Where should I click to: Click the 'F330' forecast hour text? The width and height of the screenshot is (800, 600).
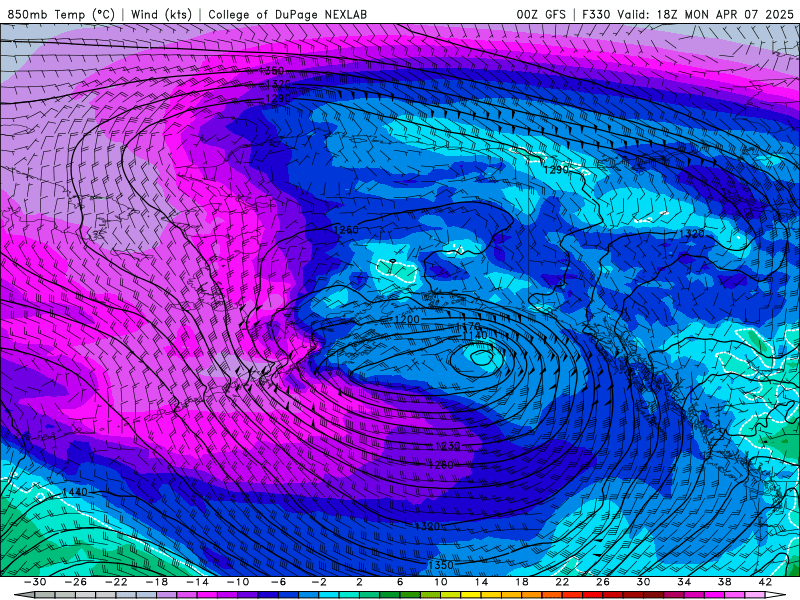(596, 14)
